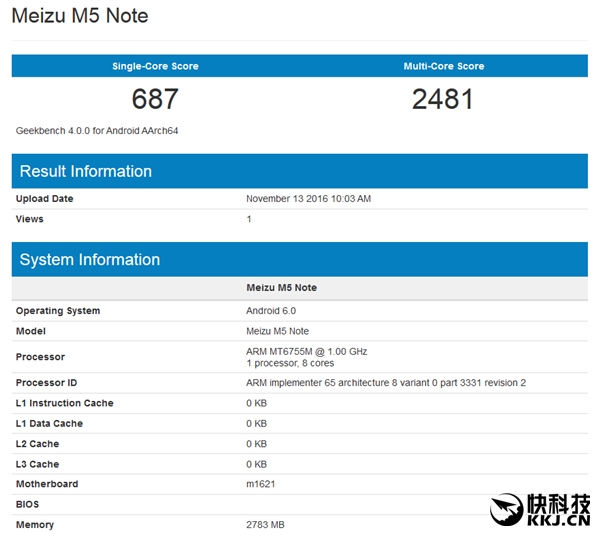Click the multi-core score 2481

point(443,99)
